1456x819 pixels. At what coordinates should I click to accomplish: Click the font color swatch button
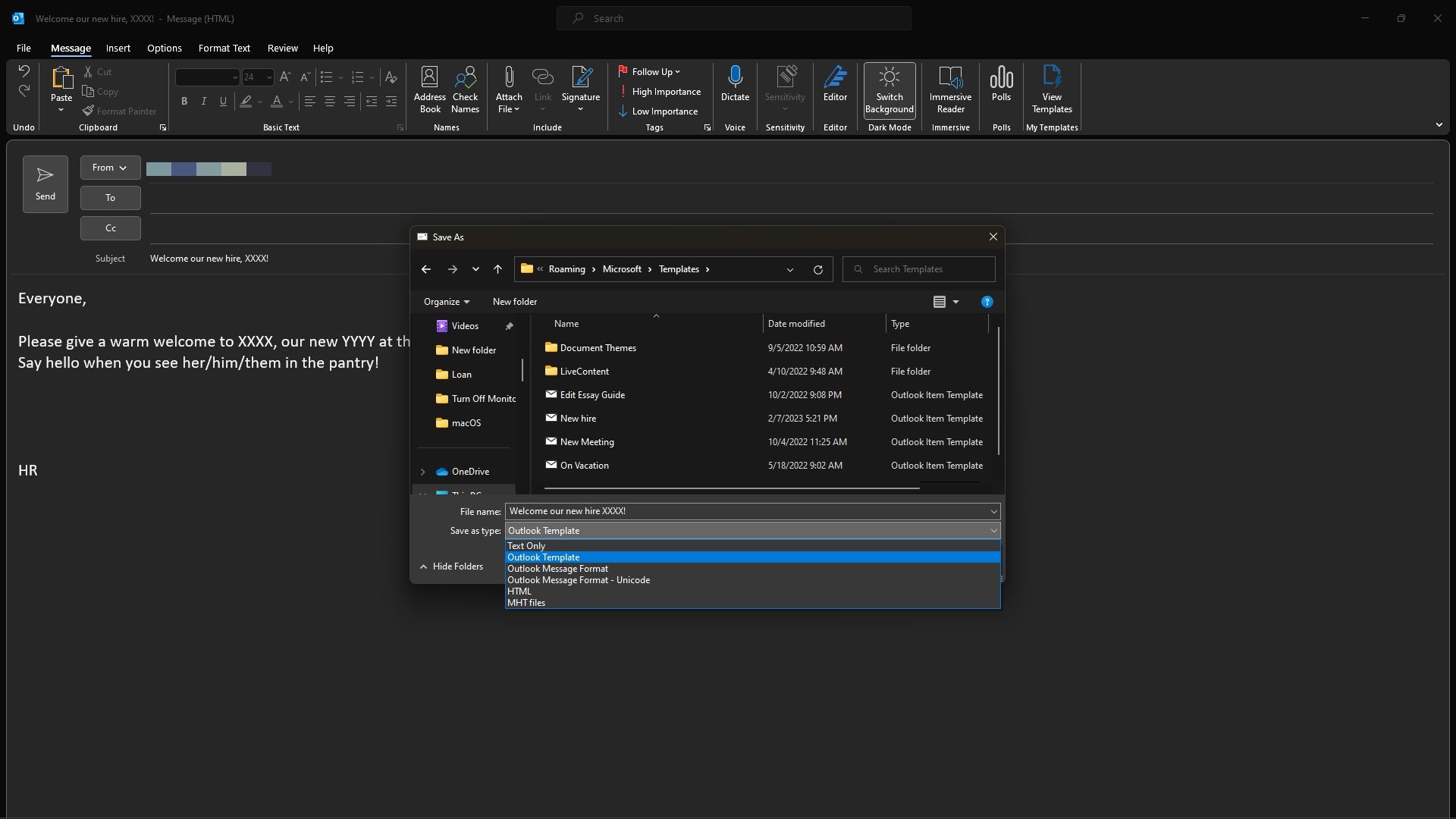click(277, 102)
